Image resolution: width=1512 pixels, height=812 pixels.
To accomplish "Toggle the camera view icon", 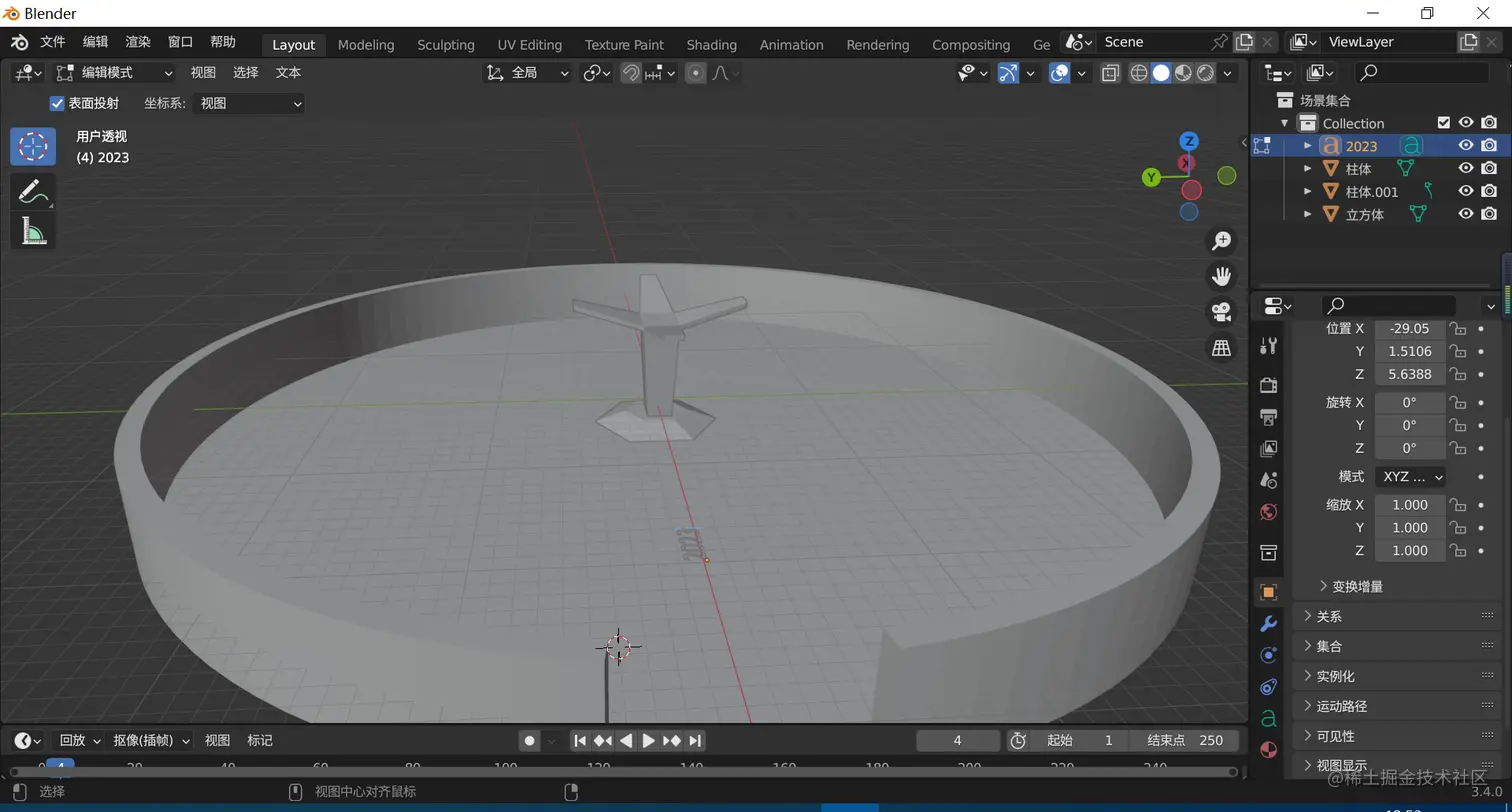I will point(1221,312).
